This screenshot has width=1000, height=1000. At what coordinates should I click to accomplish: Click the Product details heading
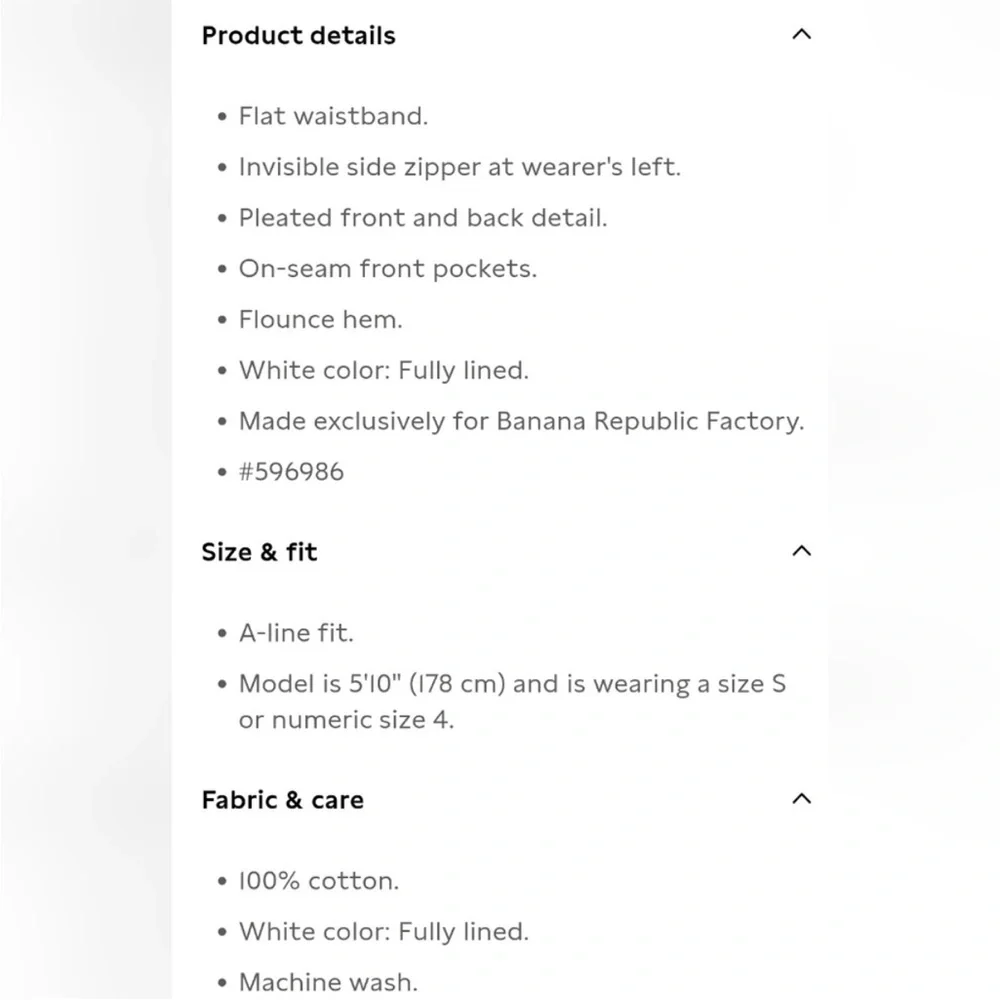tap(298, 36)
